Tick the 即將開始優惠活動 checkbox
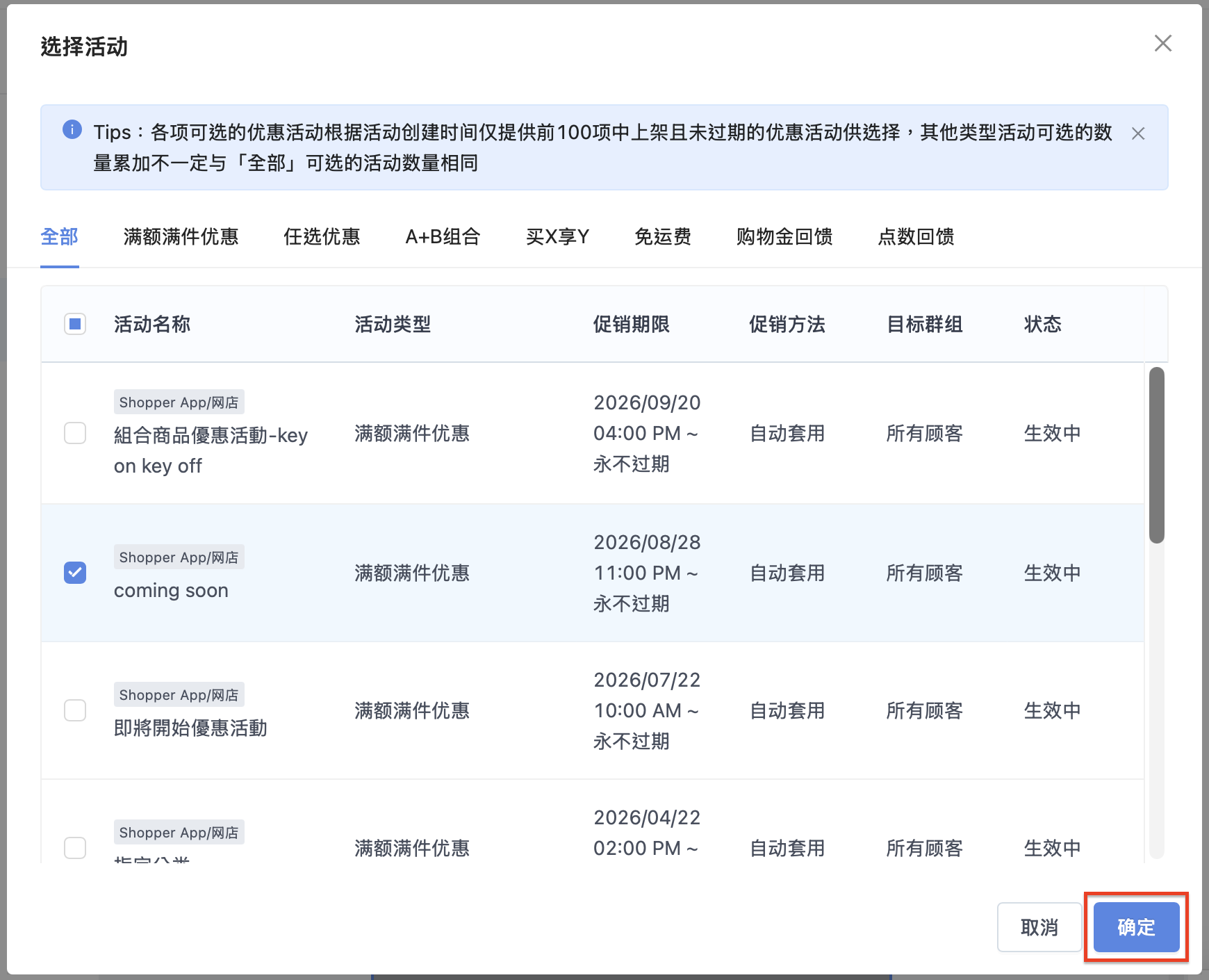The width and height of the screenshot is (1209, 980). pos(75,710)
